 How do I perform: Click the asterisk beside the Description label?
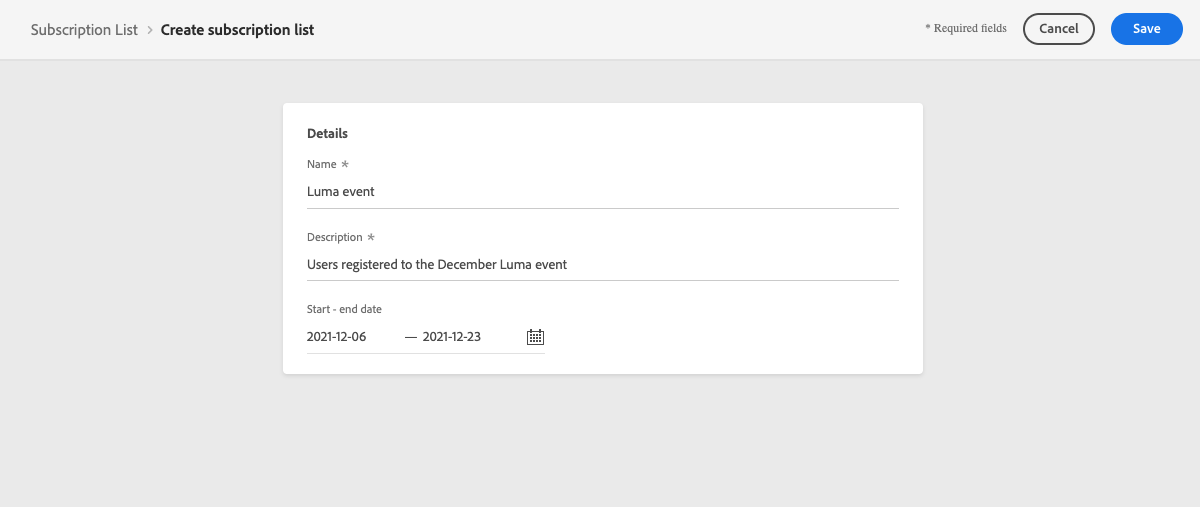(371, 238)
